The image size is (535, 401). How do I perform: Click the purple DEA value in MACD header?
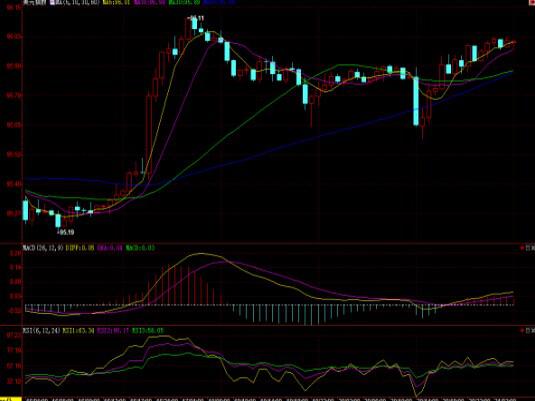tap(110, 248)
